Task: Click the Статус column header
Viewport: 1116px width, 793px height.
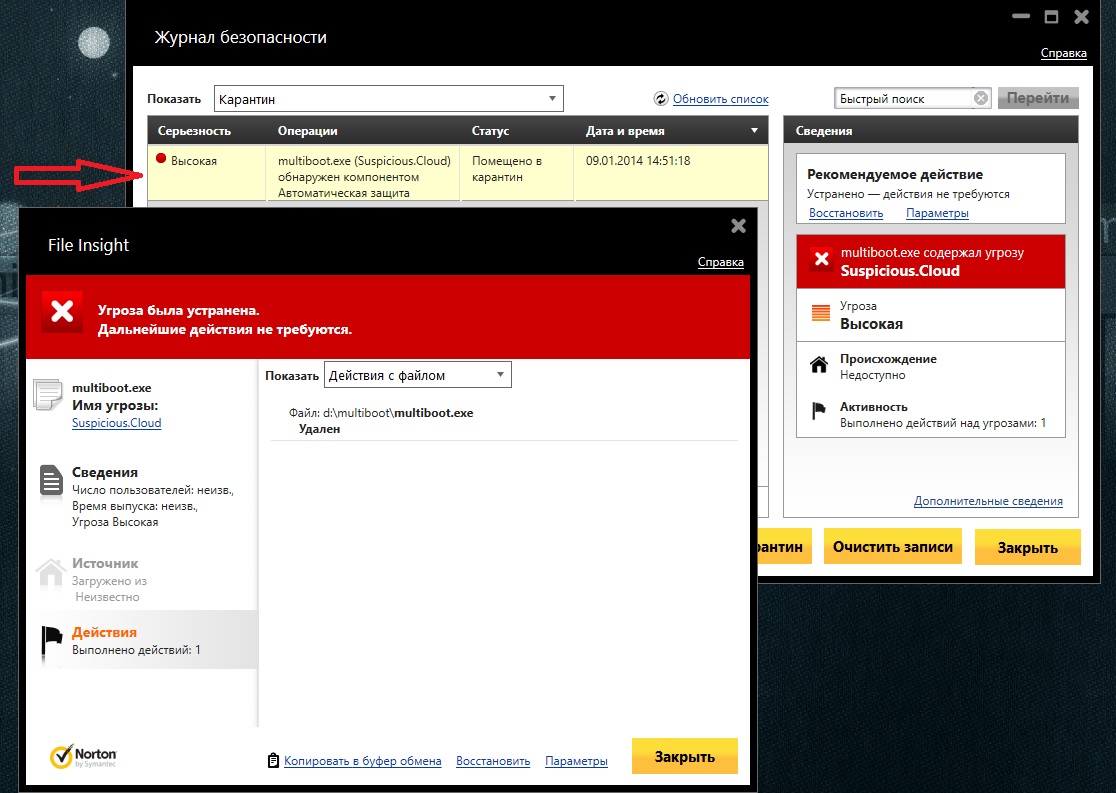Action: (490, 131)
